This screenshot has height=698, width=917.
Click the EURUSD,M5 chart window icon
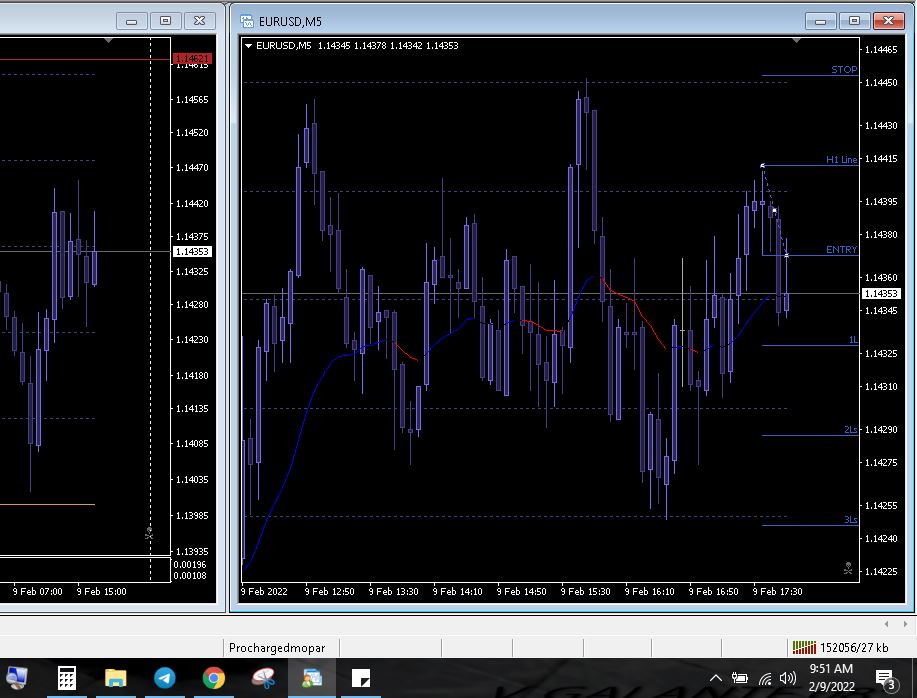tap(248, 21)
